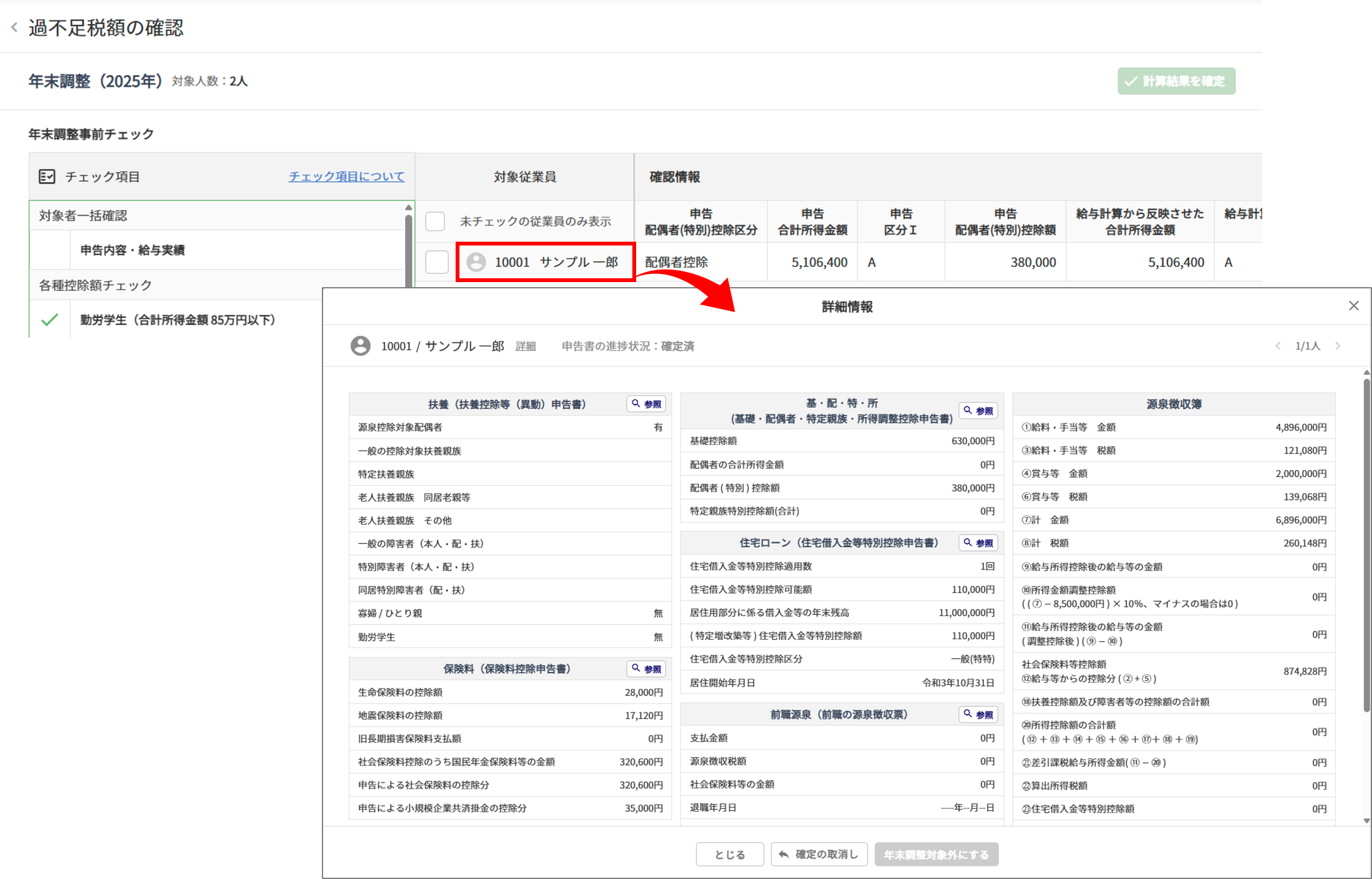Click the とじる button
The image size is (1372, 879).
730,854
